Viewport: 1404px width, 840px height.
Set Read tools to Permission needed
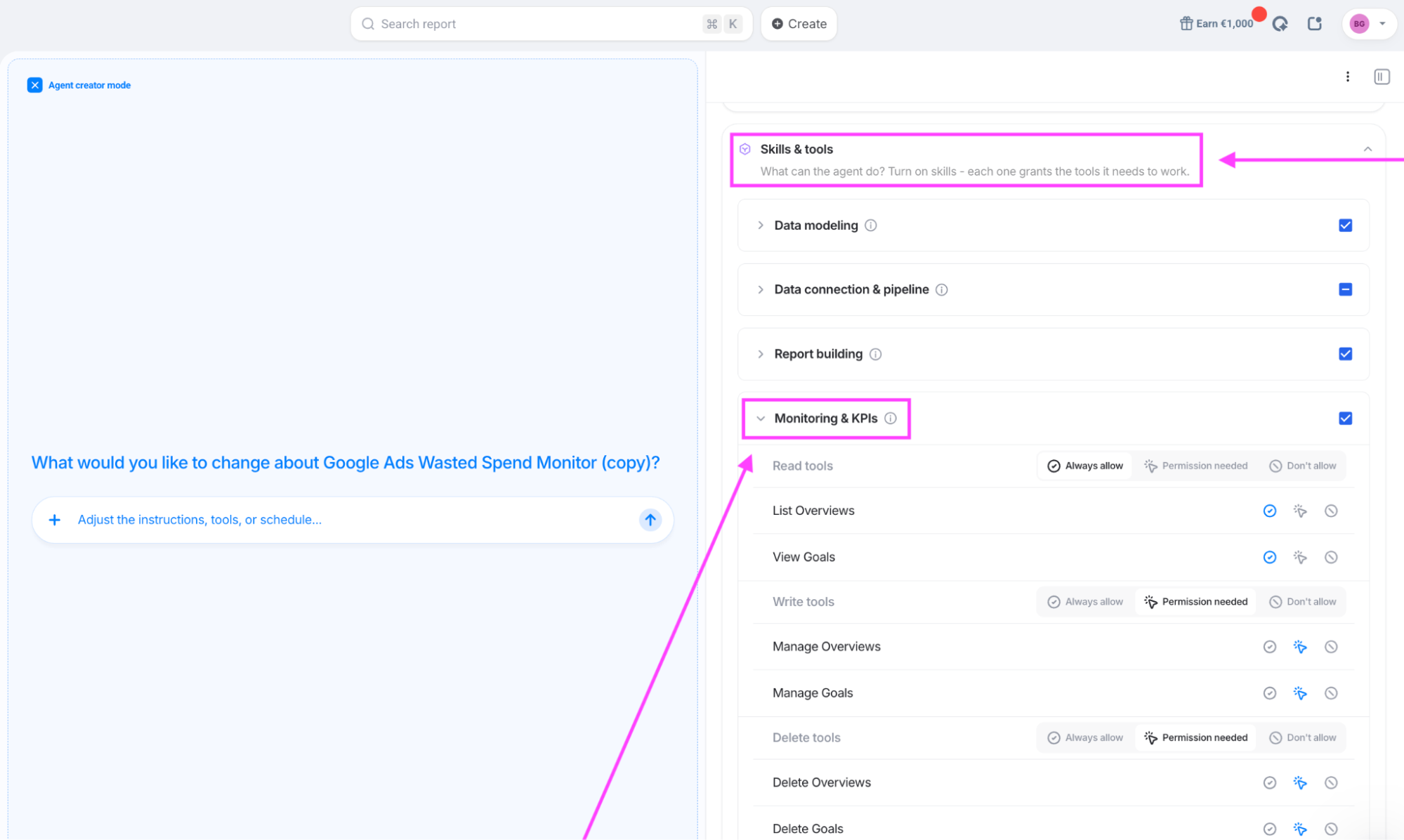coord(1195,466)
